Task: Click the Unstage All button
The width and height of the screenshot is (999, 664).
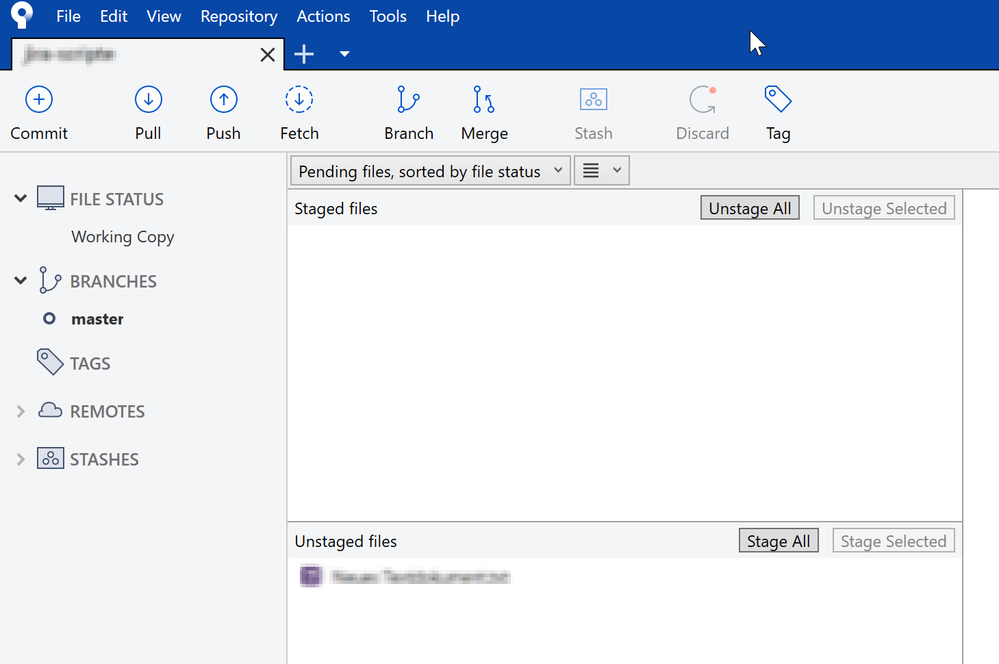Action: pyautogui.click(x=749, y=207)
